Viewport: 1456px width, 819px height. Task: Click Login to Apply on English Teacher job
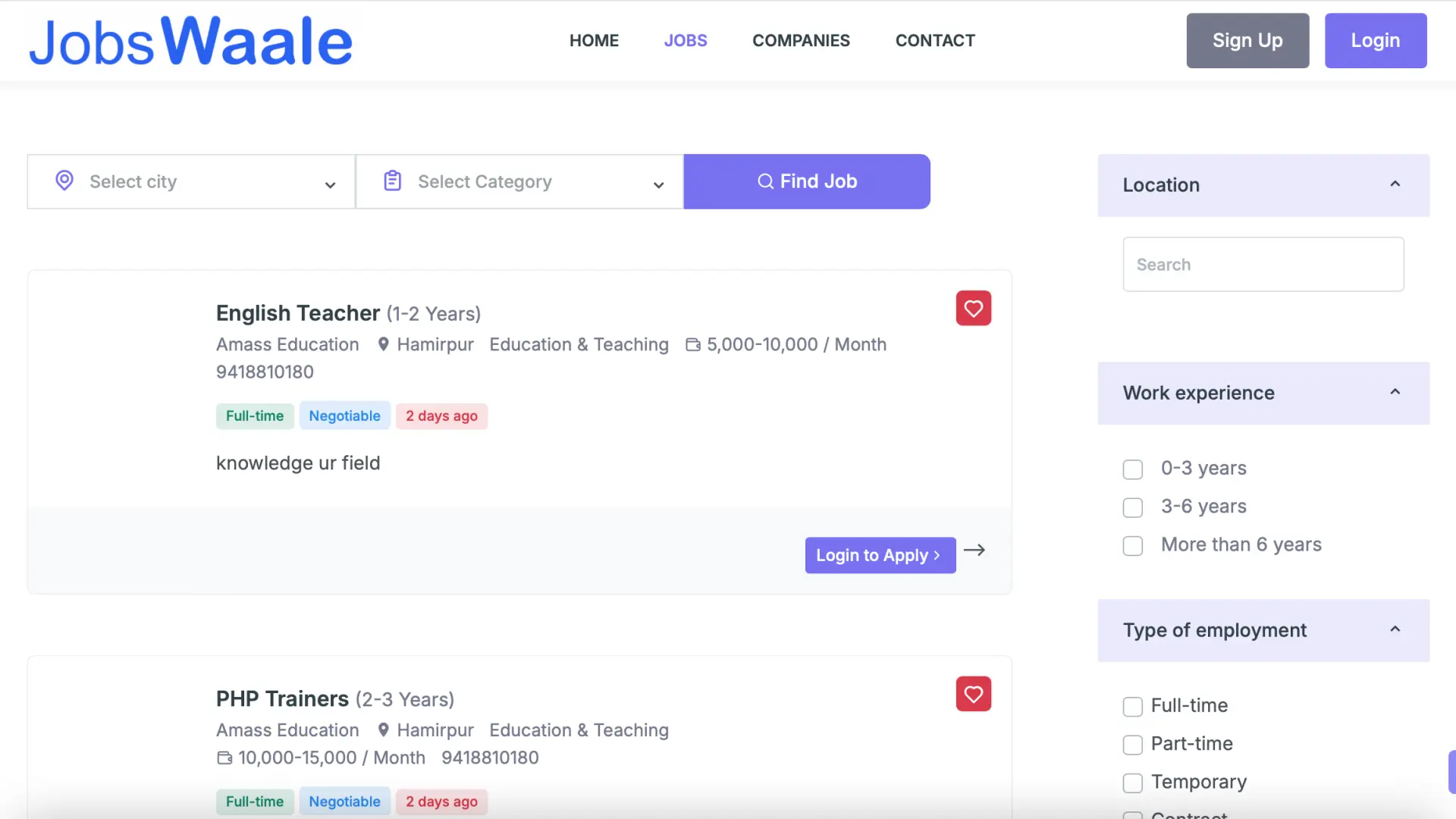880,555
